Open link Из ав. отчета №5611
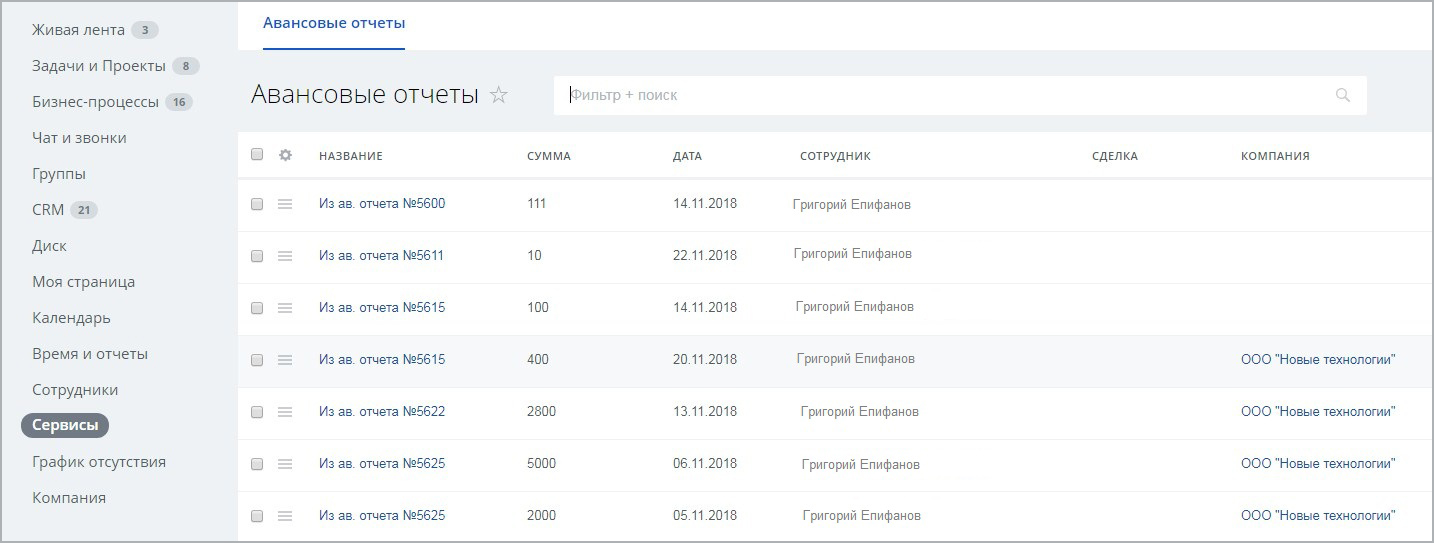Screen dimensions: 1434x543 tap(381, 255)
